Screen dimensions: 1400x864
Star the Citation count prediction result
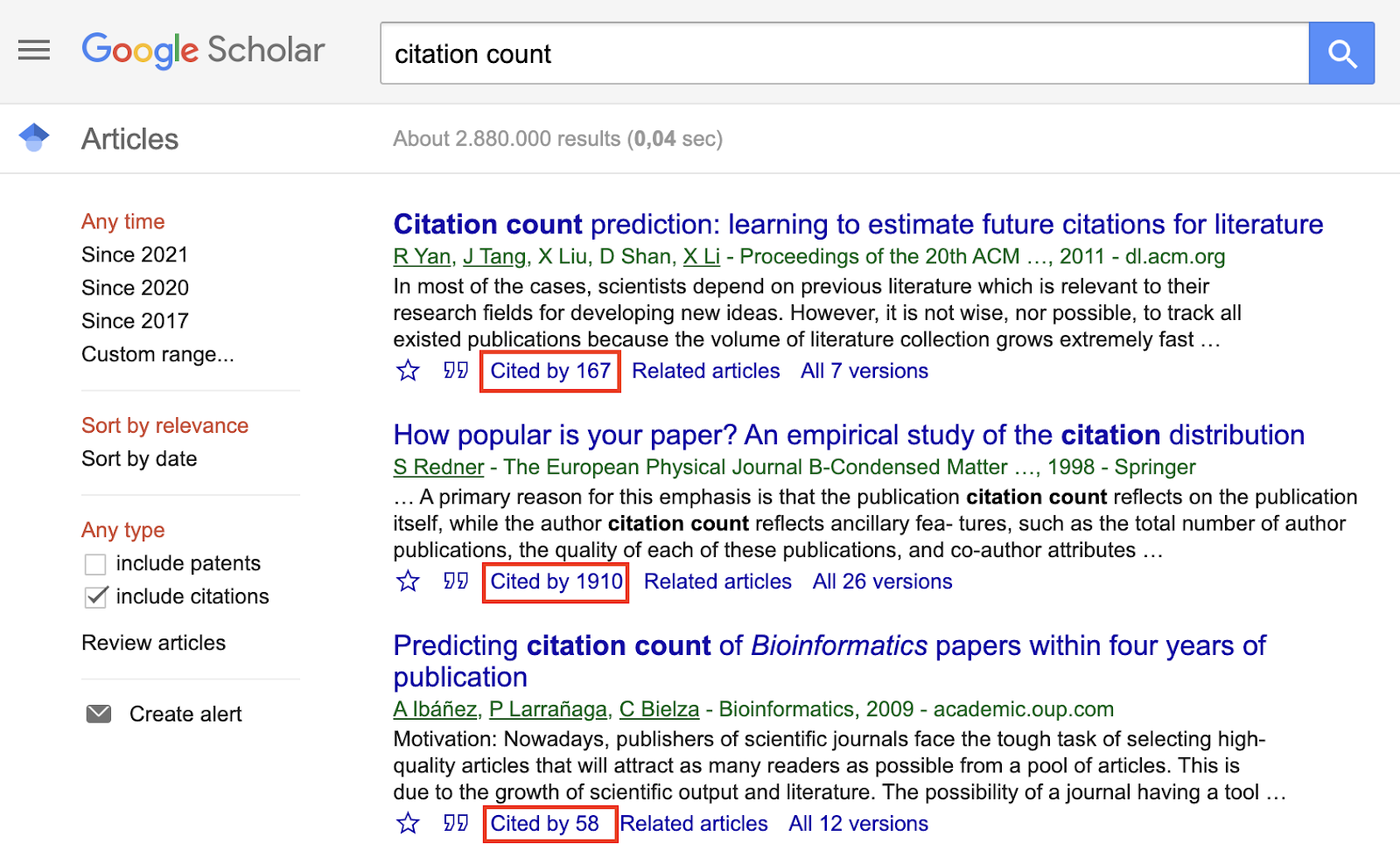(x=408, y=371)
